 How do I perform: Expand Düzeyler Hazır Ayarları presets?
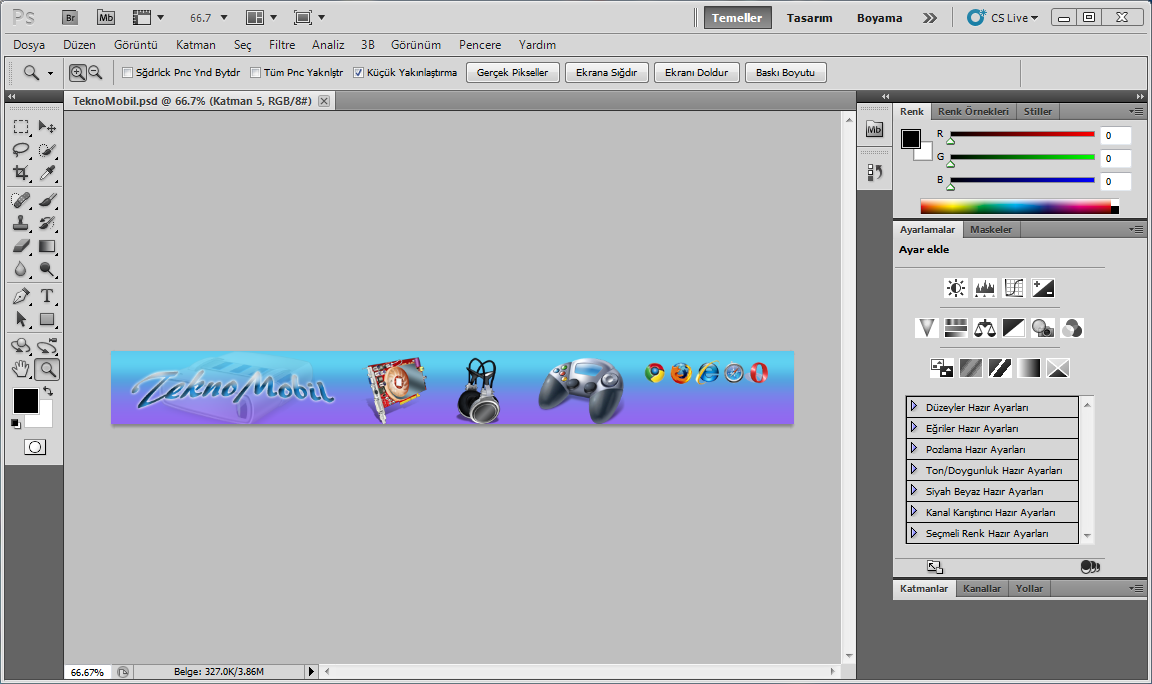[x=914, y=406]
